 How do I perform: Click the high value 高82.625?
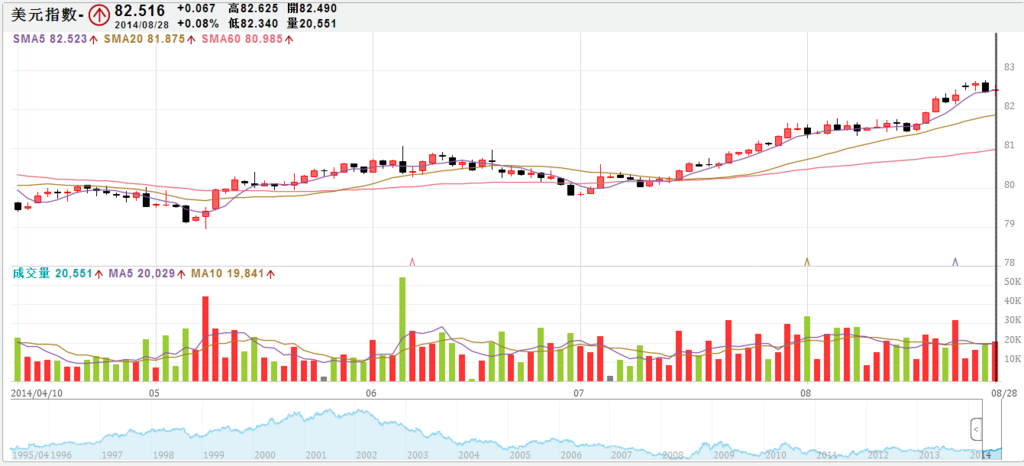[253, 9]
